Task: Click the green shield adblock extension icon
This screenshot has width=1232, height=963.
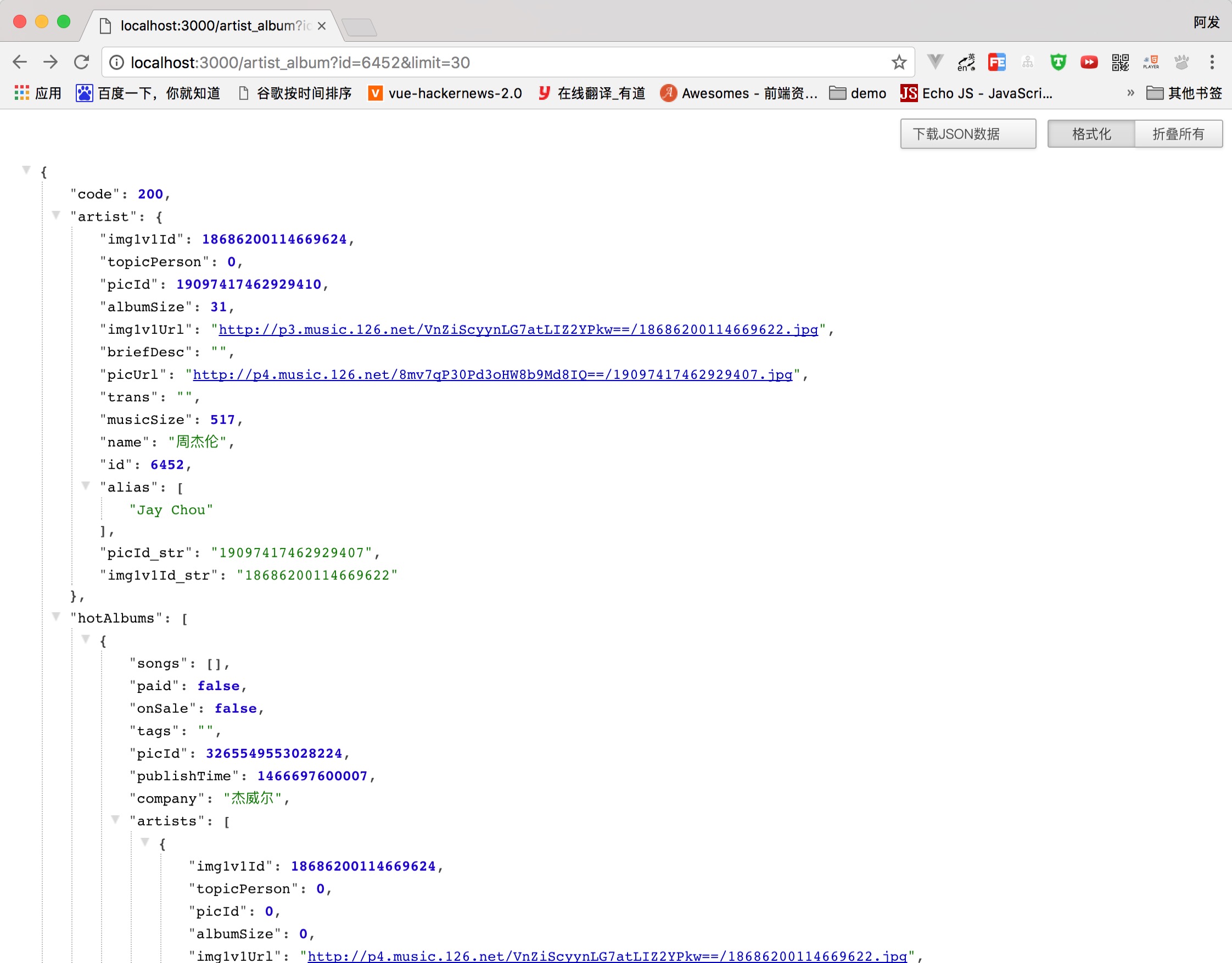Action: tap(1058, 62)
